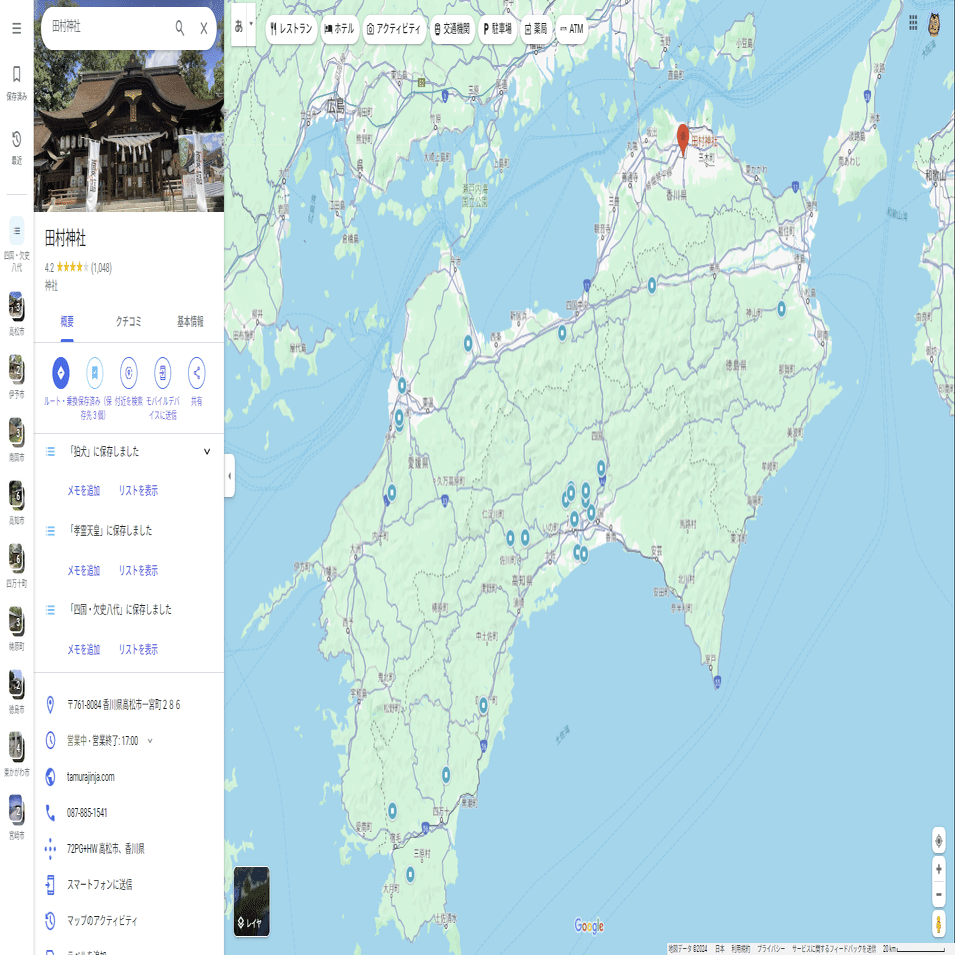Screen dimensions: 955x955
Task: Filter by 交通機関 chip
Action: click(x=452, y=29)
